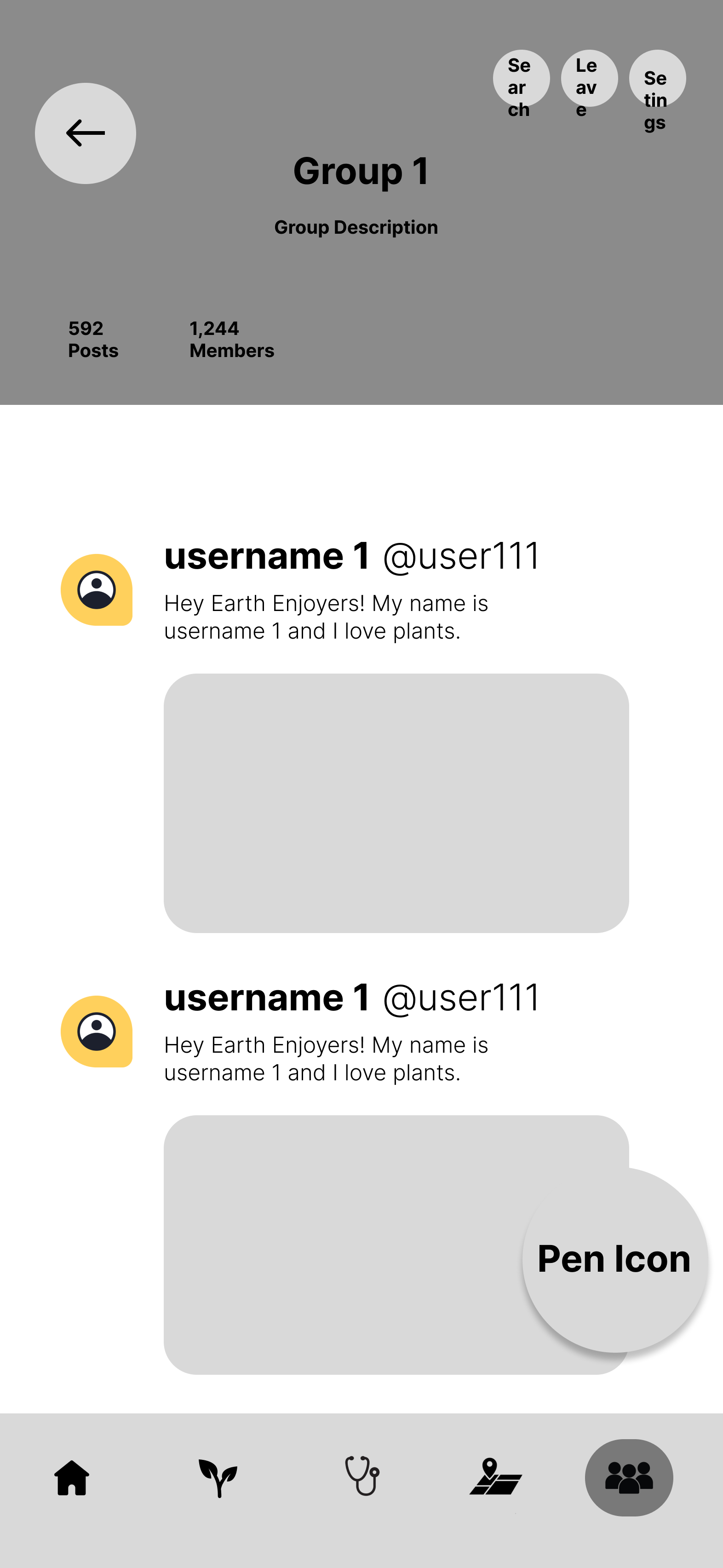Open the plant sprout tab
The width and height of the screenshot is (723, 1568).
(x=218, y=1477)
